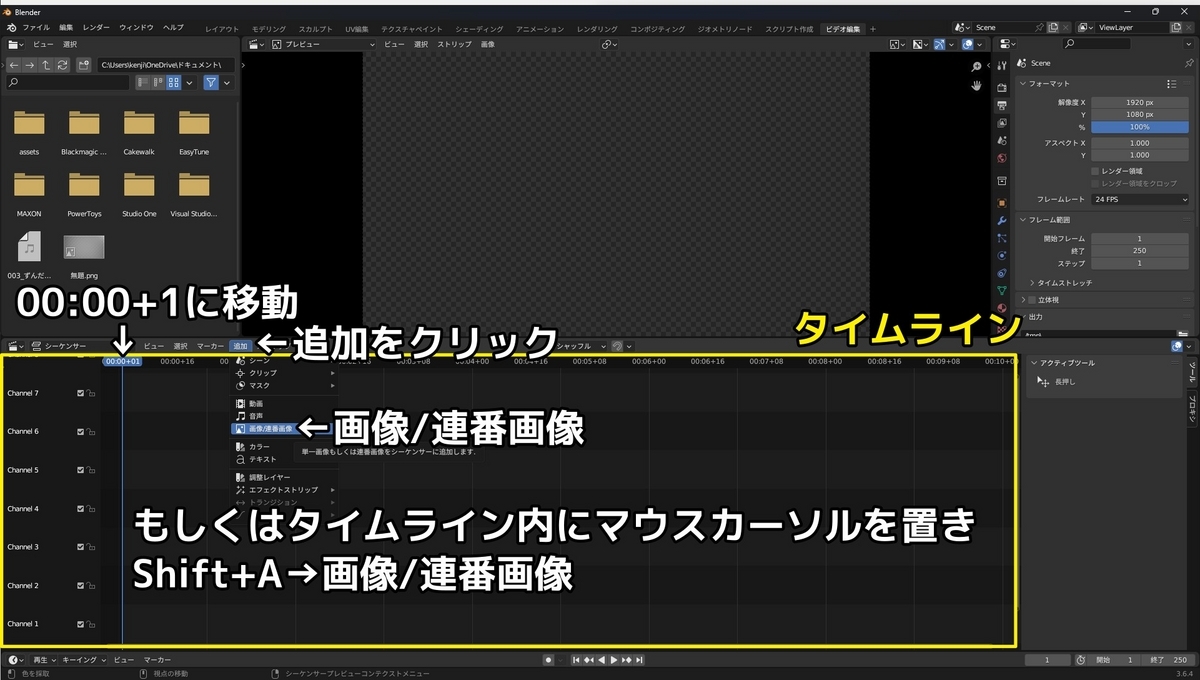Switch file browser to horizontal list view
The height and width of the screenshot is (680, 1200).
158,83
